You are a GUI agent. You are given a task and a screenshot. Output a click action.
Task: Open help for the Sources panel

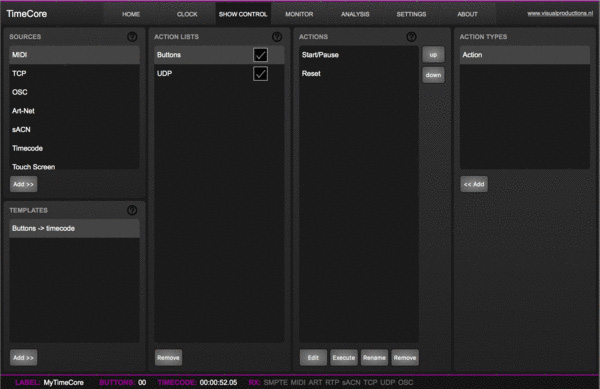132,37
